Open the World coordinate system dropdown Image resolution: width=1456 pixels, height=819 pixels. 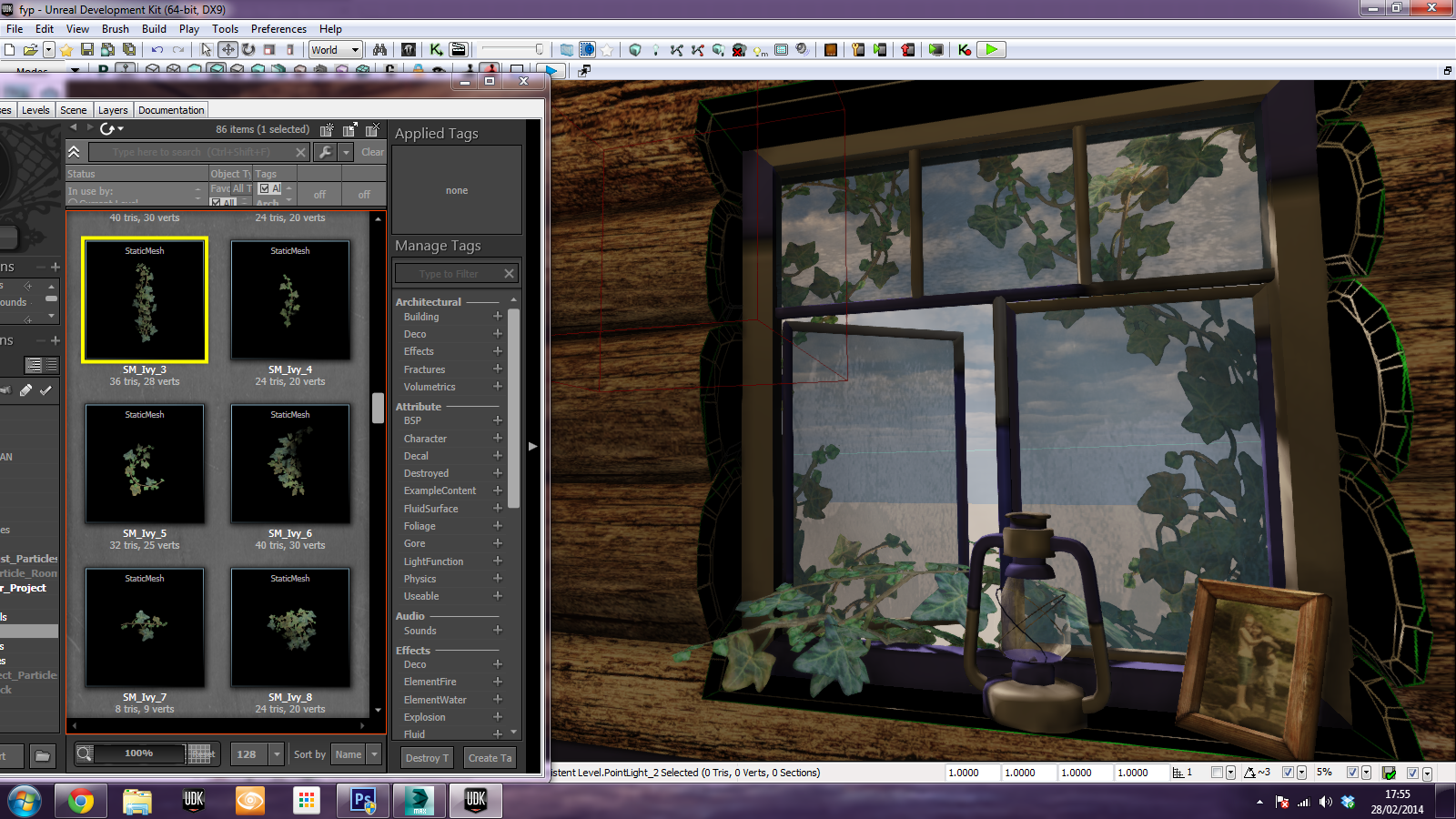[336, 50]
